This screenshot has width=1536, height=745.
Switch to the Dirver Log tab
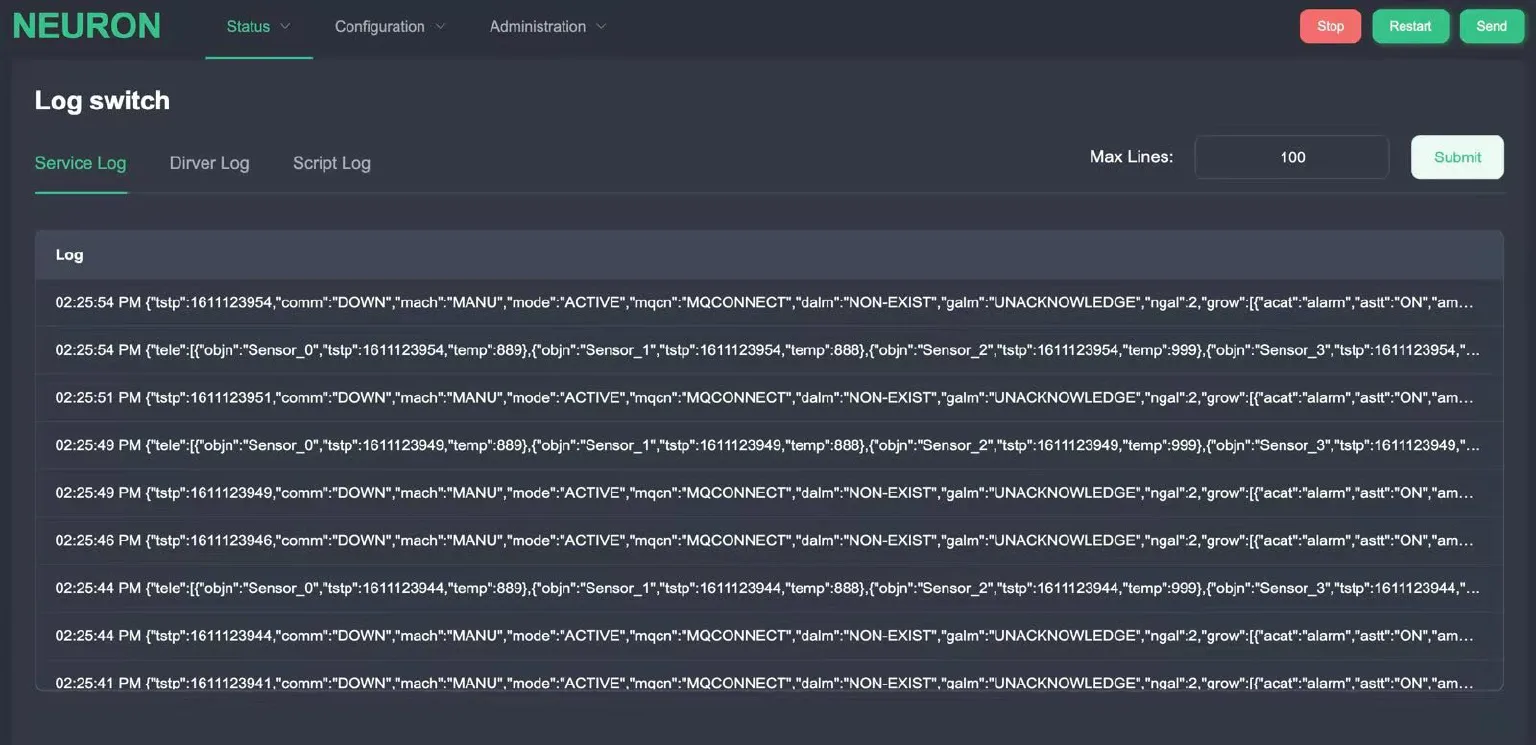[209, 162]
